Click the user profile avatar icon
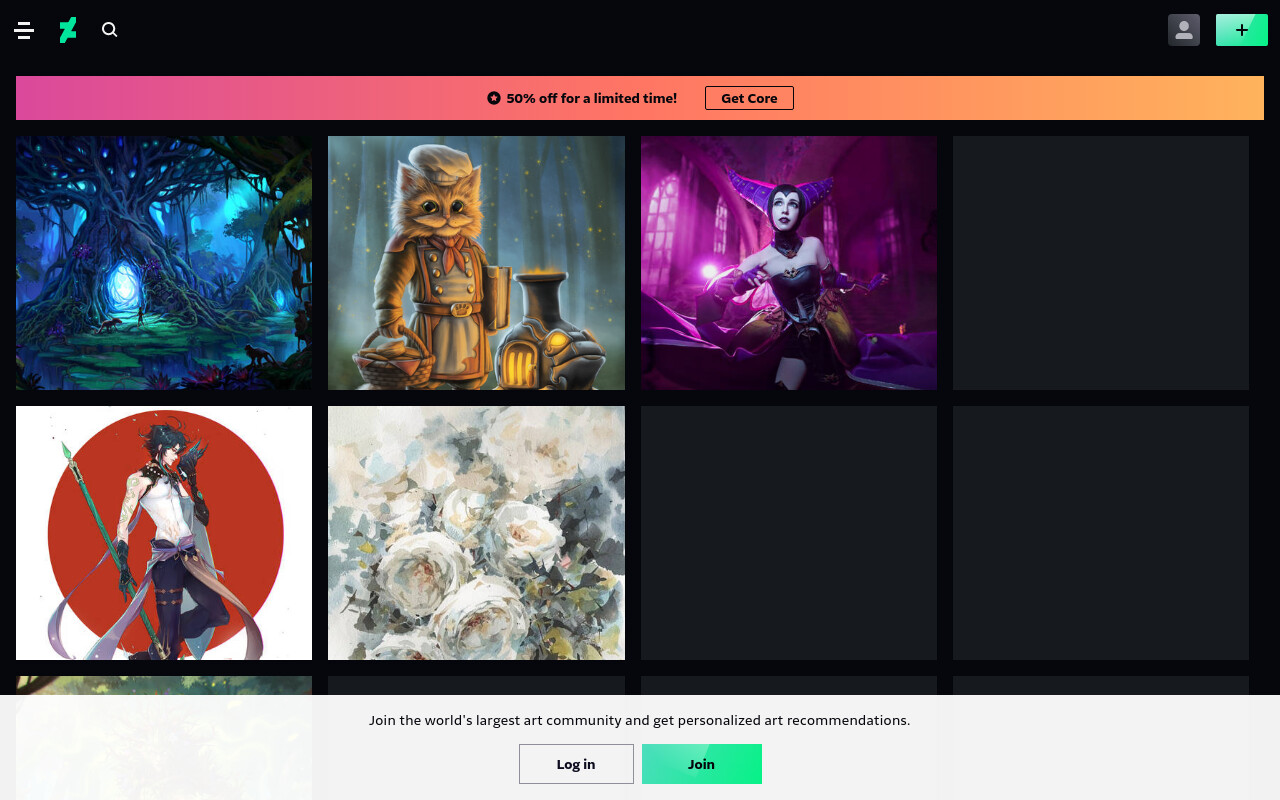1280x800 pixels. pos(1184,30)
